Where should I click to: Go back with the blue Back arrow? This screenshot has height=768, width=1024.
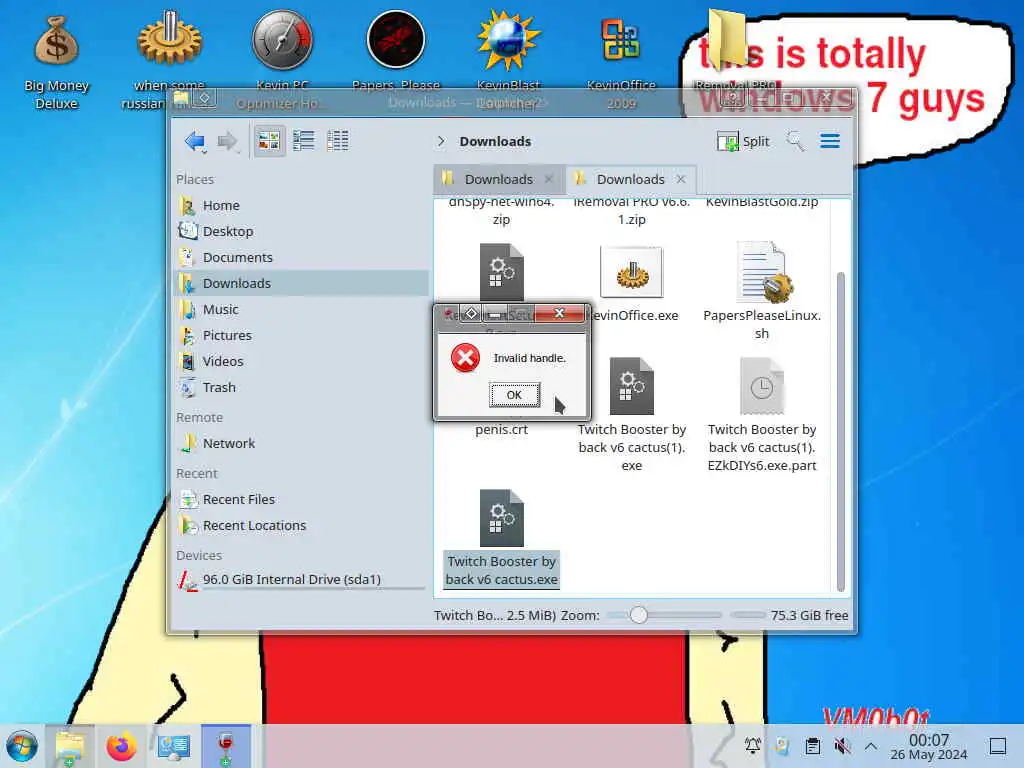click(195, 141)
